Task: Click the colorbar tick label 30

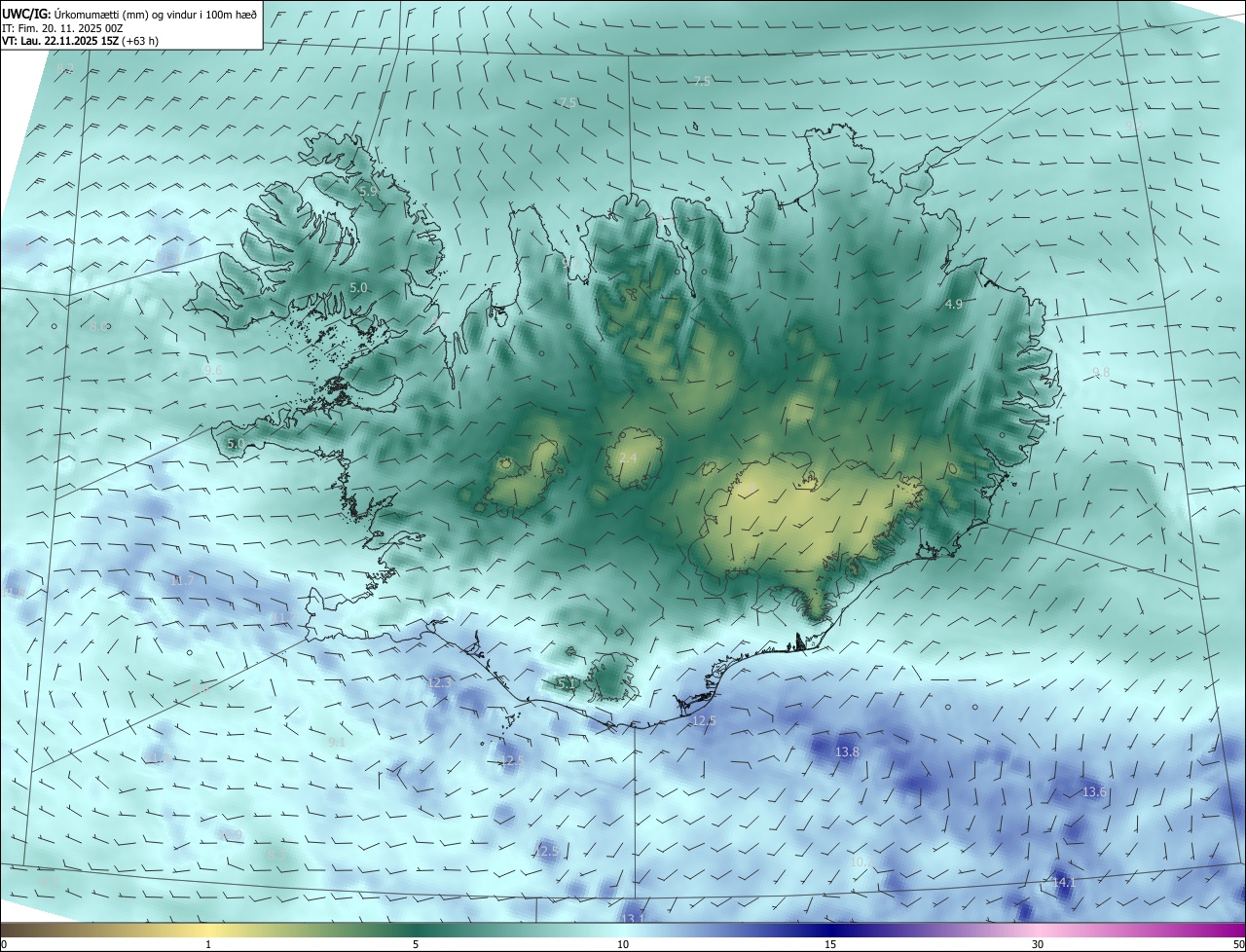Action: 1038,944
